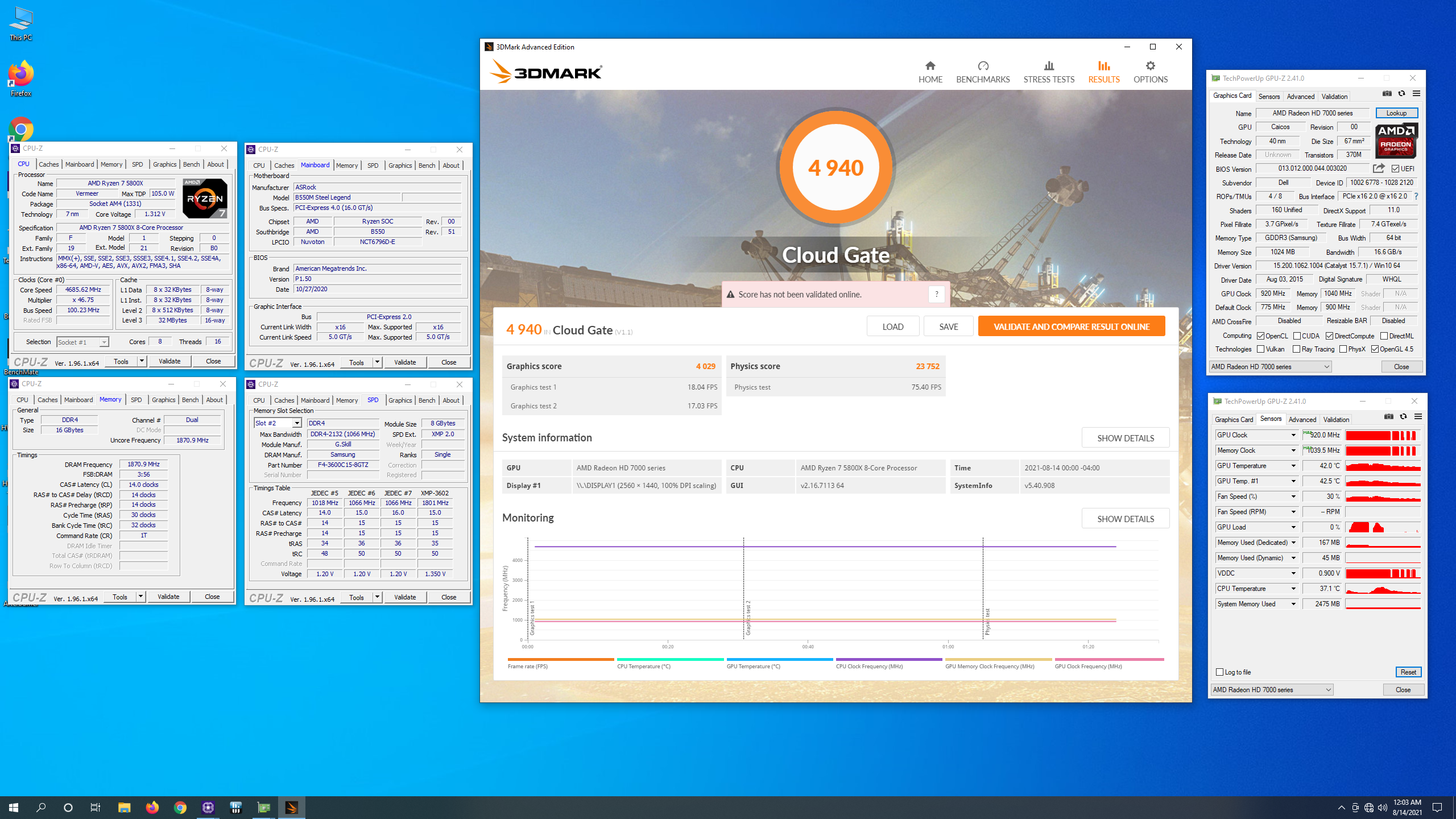Open Advanced tab in GPU-Z Graphics Card window
1456x819 pixels.
(x=1300, y=96)
